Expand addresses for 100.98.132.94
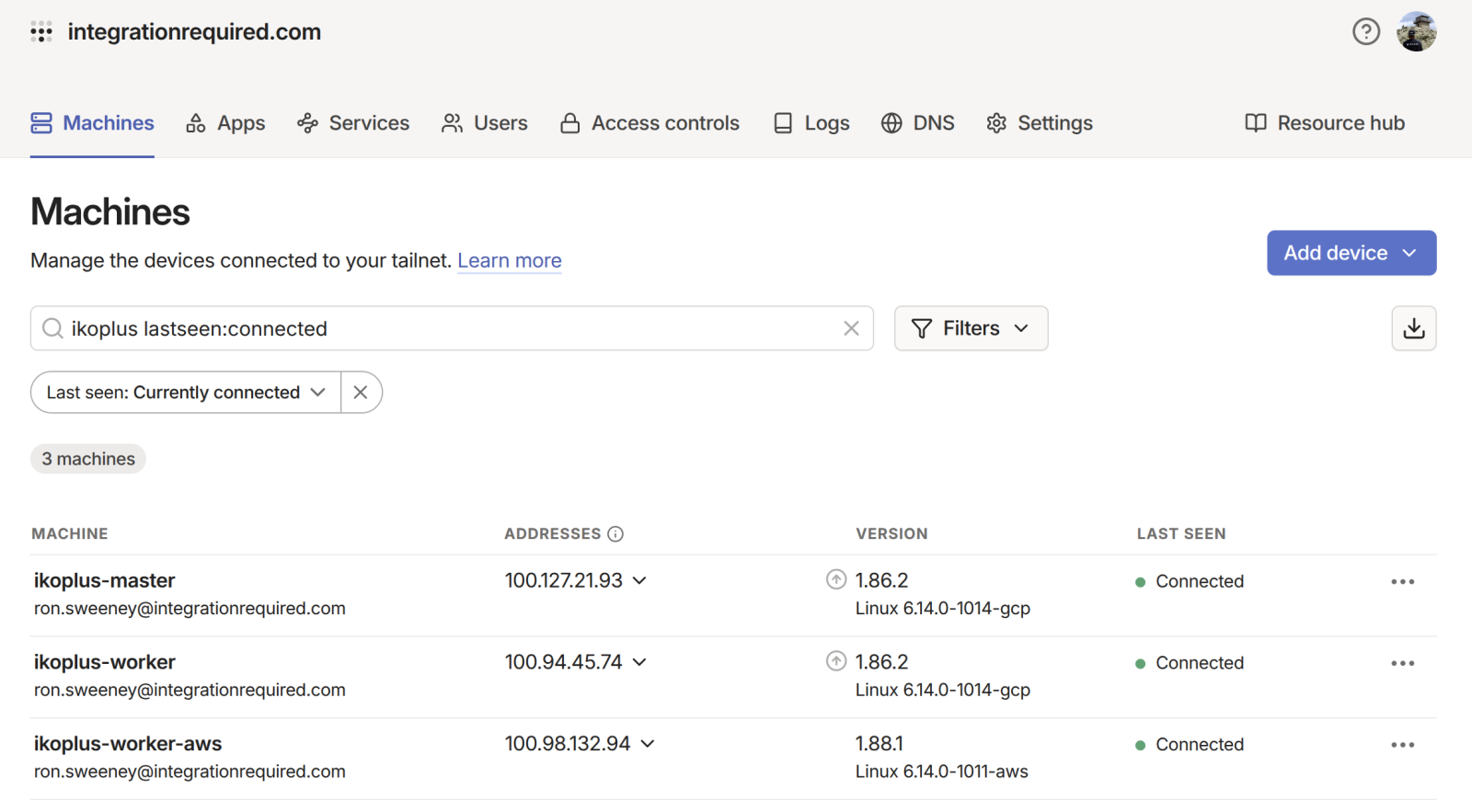Image resolution: width=1472 pixels, height=812 pixels. [648, 744]
